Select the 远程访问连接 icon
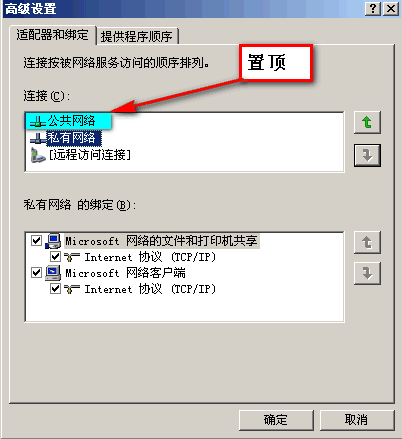Viewport: 402px width, 439px height. pyautogui.click(x=38, y=155)
